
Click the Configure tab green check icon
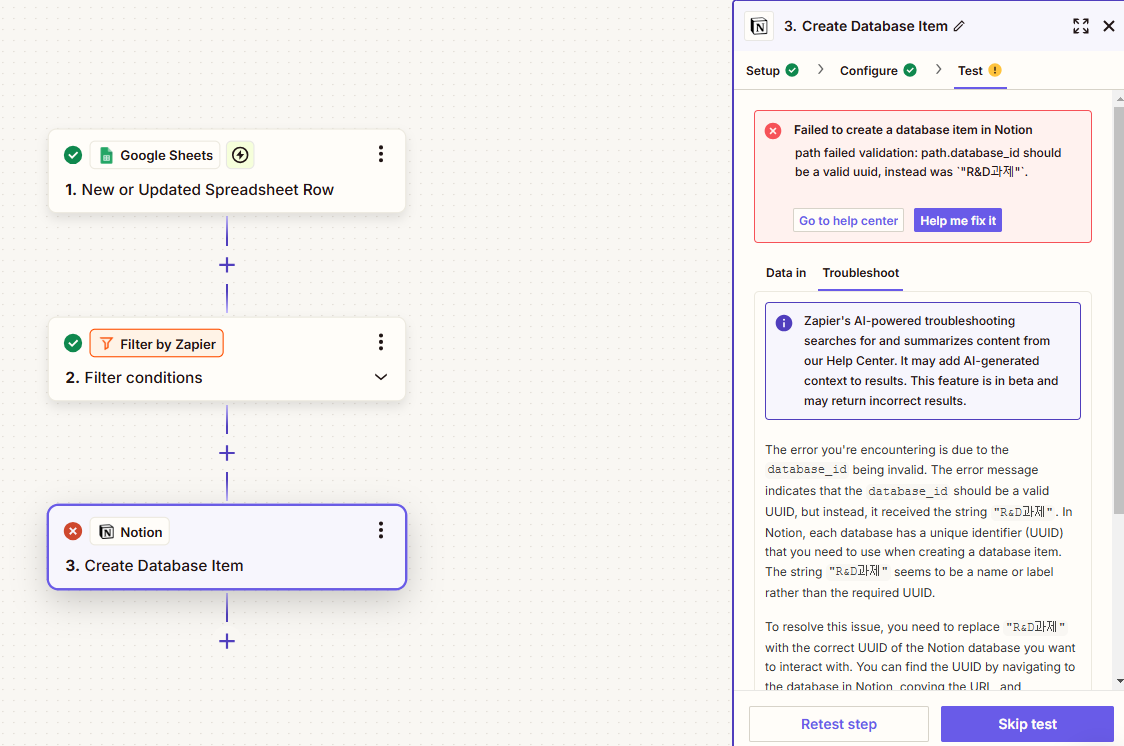910,70
